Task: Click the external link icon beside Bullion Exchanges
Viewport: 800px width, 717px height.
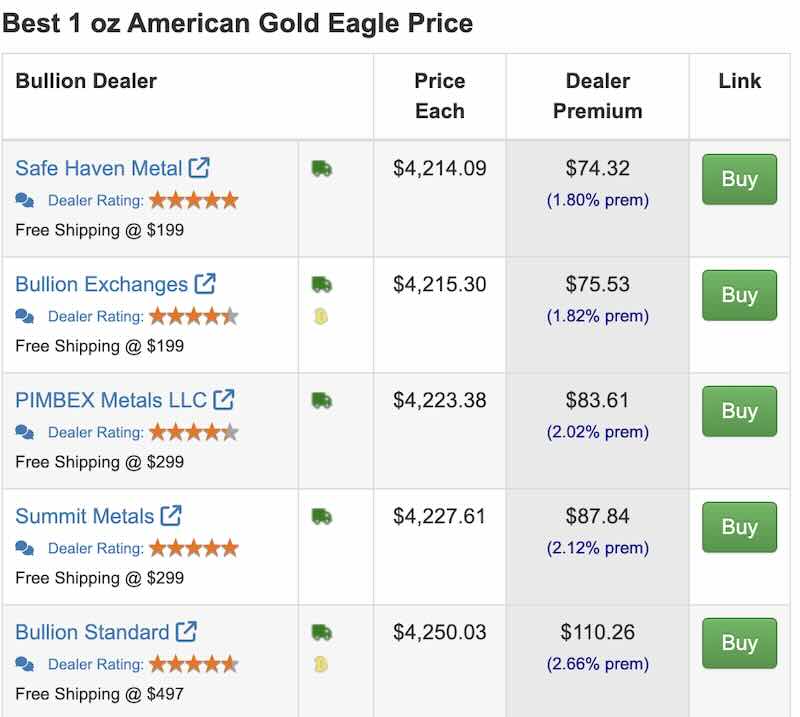Action: tap(205, 284)
